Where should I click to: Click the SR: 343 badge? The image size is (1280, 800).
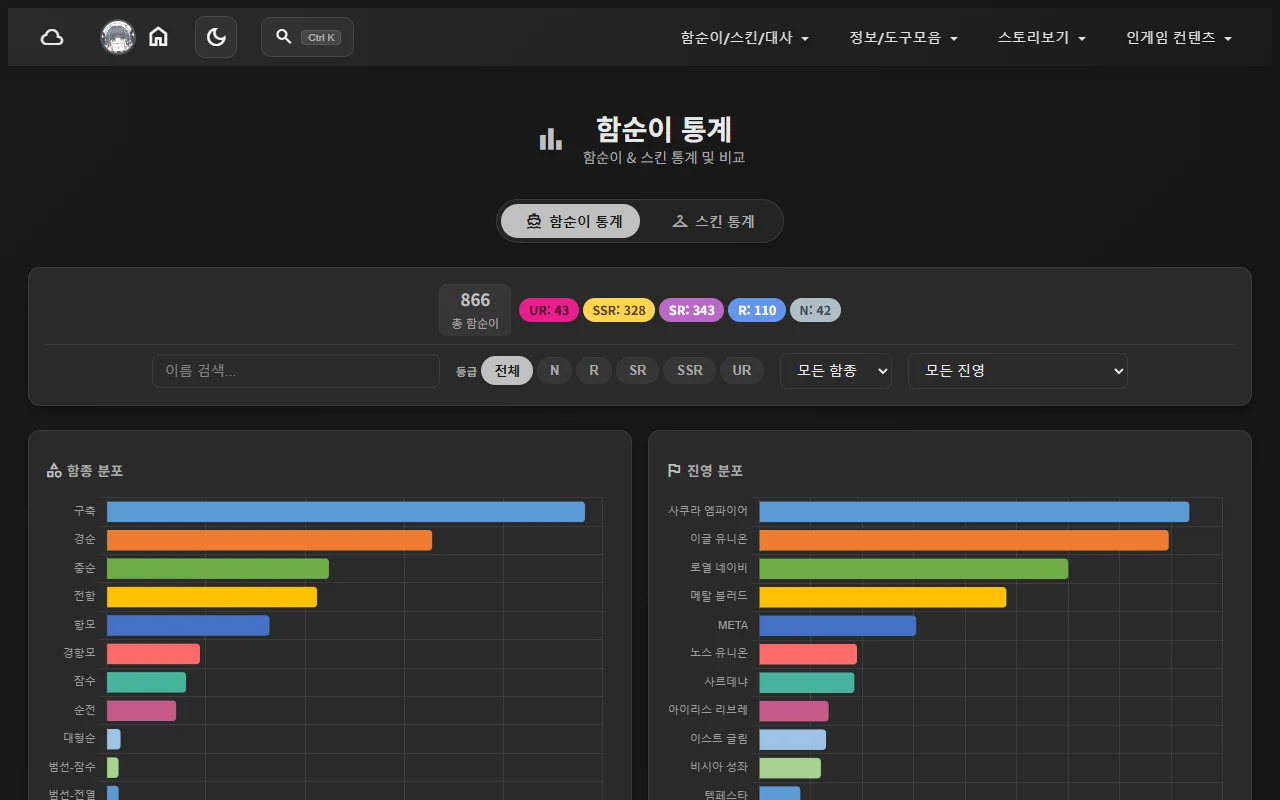pyautogui.click(x=692, y=310)
